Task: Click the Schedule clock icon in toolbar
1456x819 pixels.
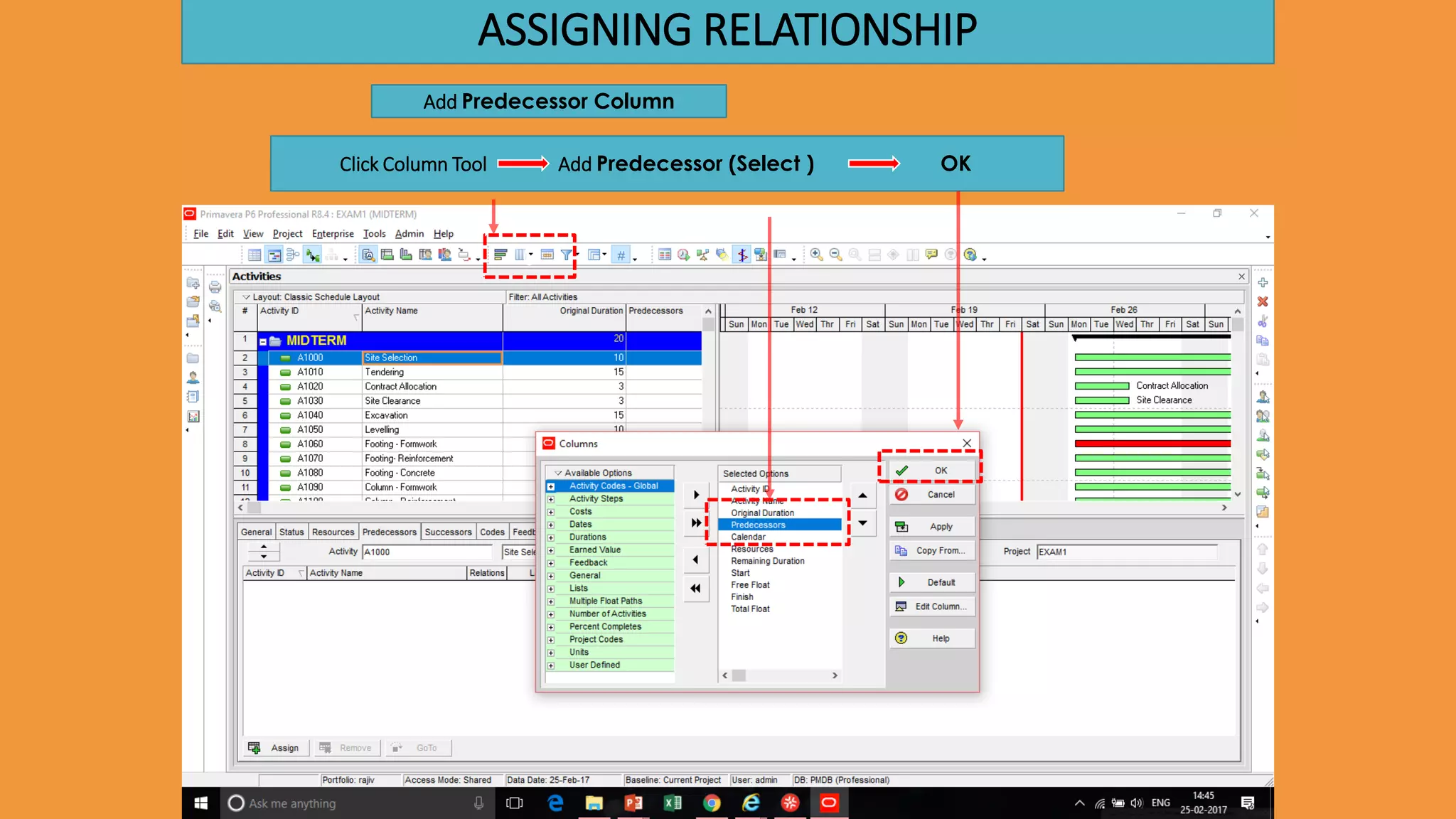Action: point(683,255)
